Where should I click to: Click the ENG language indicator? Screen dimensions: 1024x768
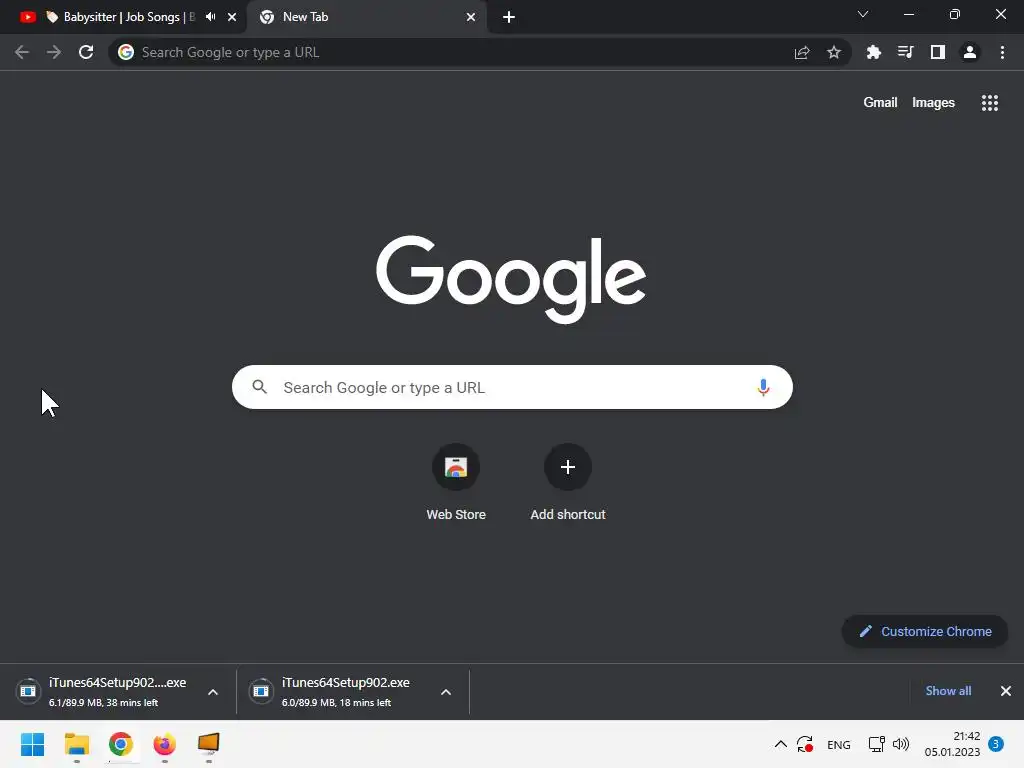839,744
